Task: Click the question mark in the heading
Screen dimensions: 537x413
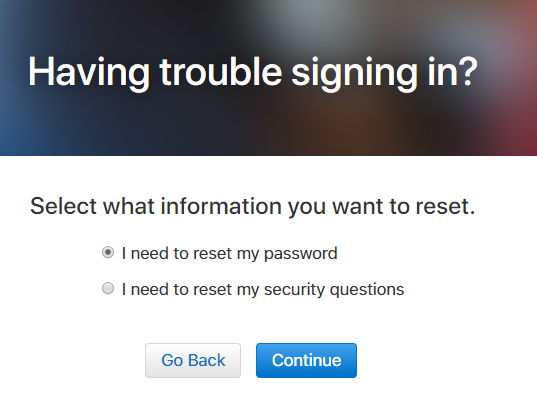Action: coord(468,71)
